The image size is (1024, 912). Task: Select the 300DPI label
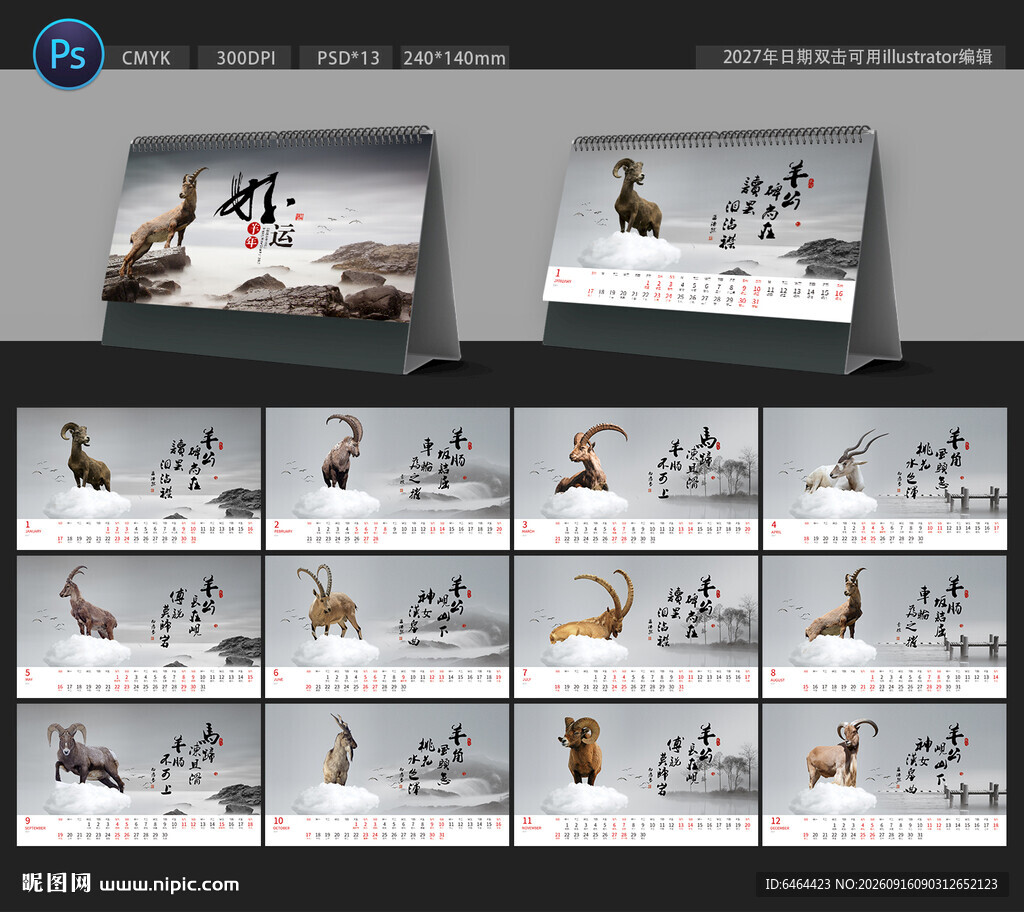(246, 57)
